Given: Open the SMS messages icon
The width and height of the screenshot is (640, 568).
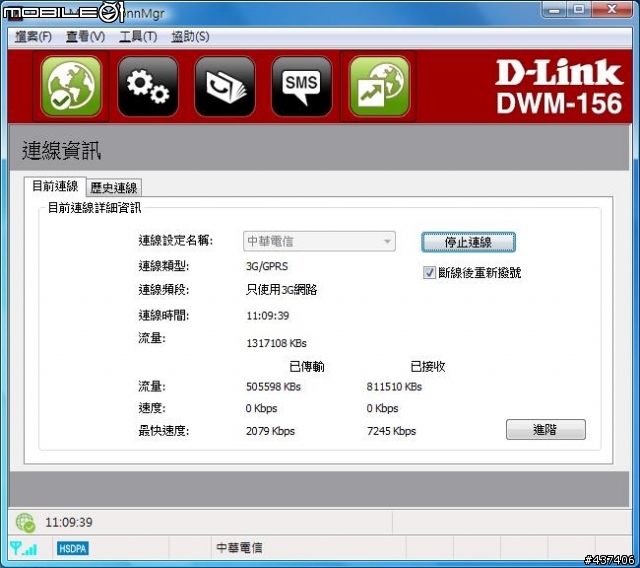Looking at the screenshot, I should (x=302, y=86).
